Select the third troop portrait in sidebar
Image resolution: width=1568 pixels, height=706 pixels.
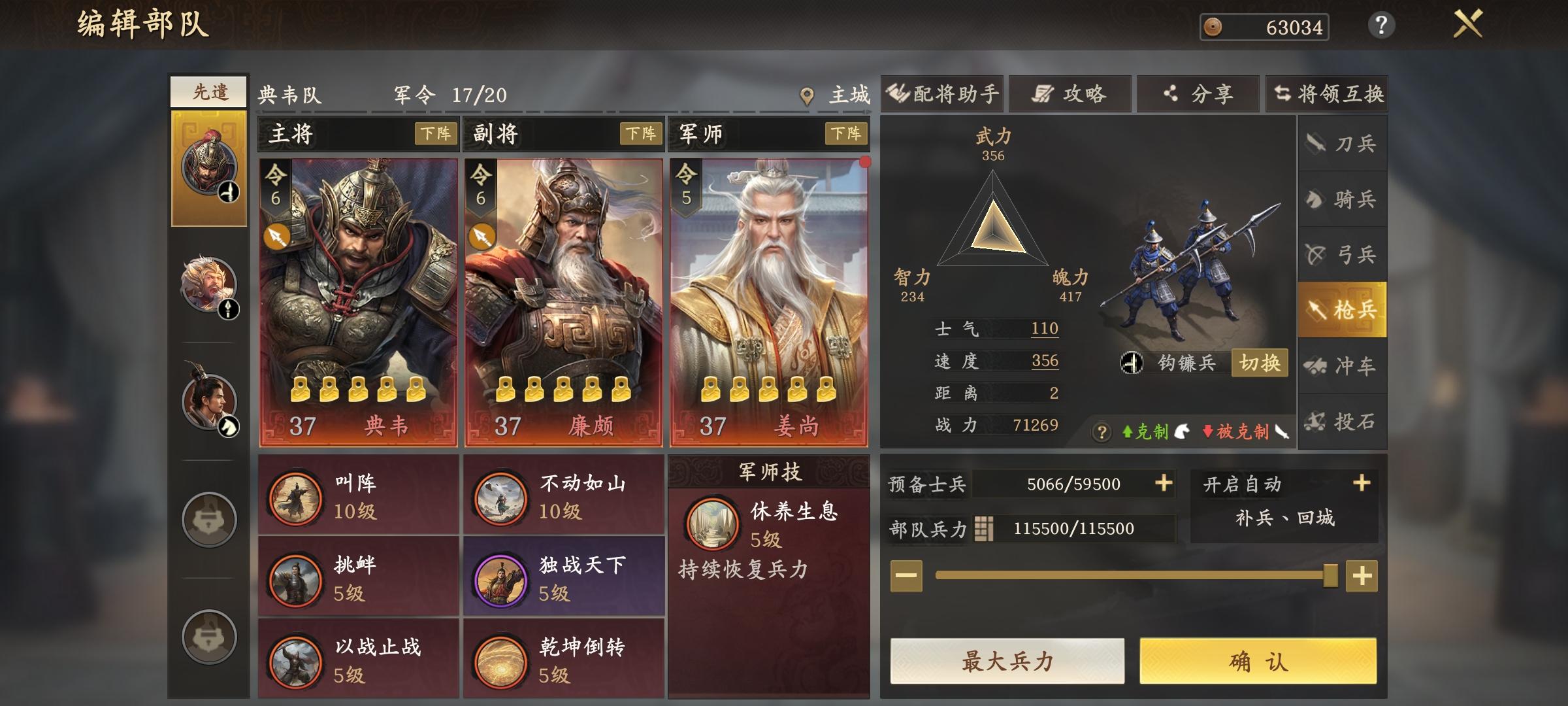click(209, 400)
